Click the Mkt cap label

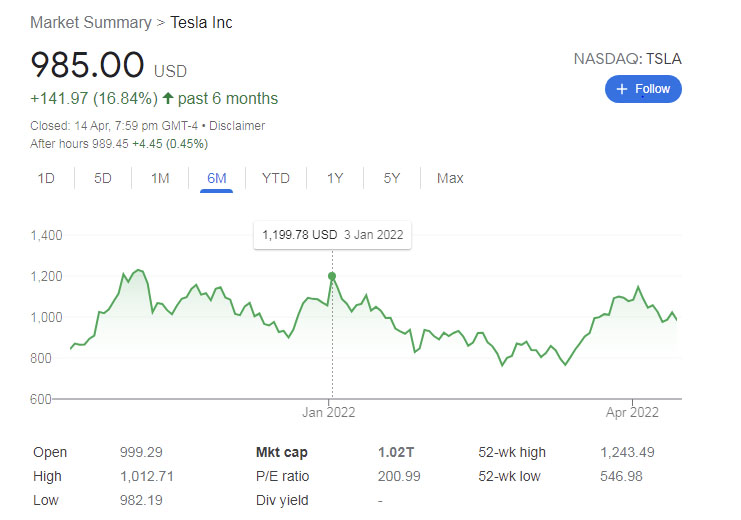(x=282, y=452)
